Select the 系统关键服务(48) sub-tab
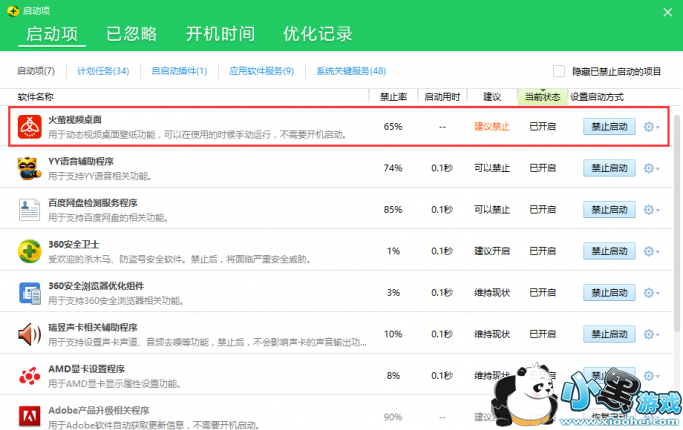Screen dimensions: 683x430 [351, 71]
